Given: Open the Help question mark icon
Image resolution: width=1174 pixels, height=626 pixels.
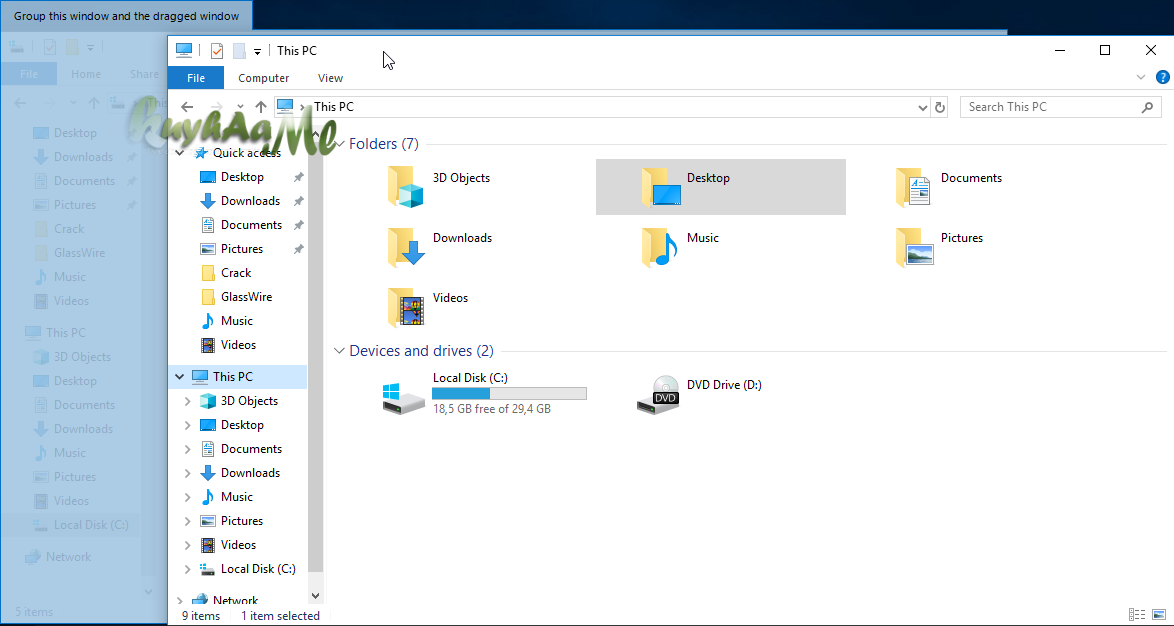Looking at the screenshot, I should click(1162, 77).
